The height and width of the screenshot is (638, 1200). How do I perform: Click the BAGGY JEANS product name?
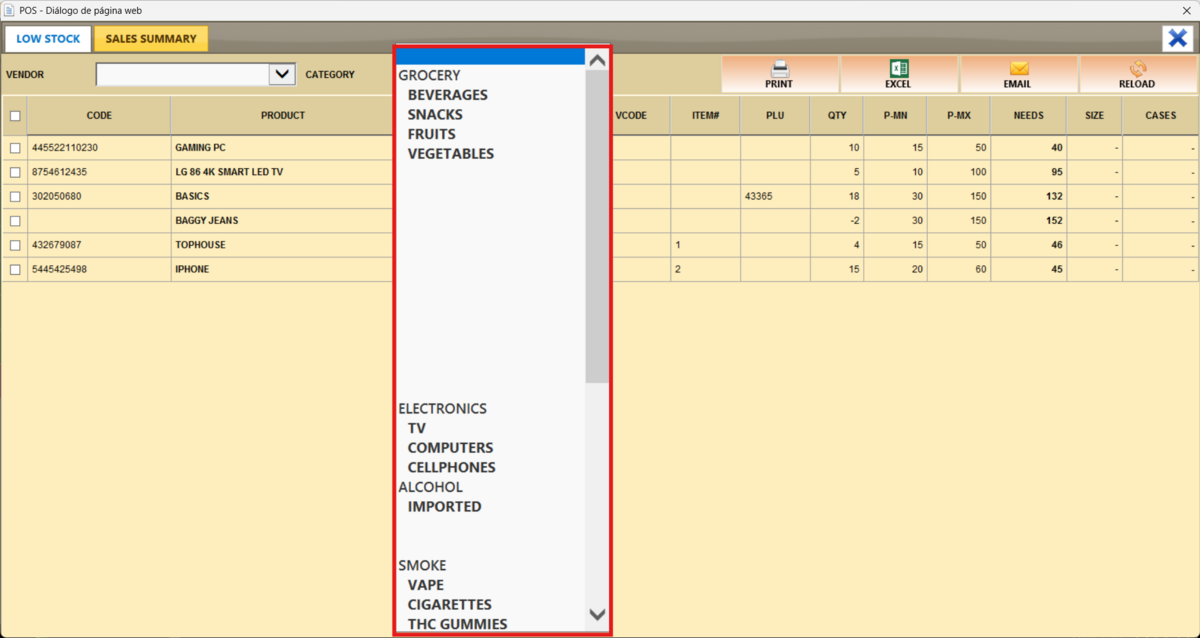pos(206,221)
